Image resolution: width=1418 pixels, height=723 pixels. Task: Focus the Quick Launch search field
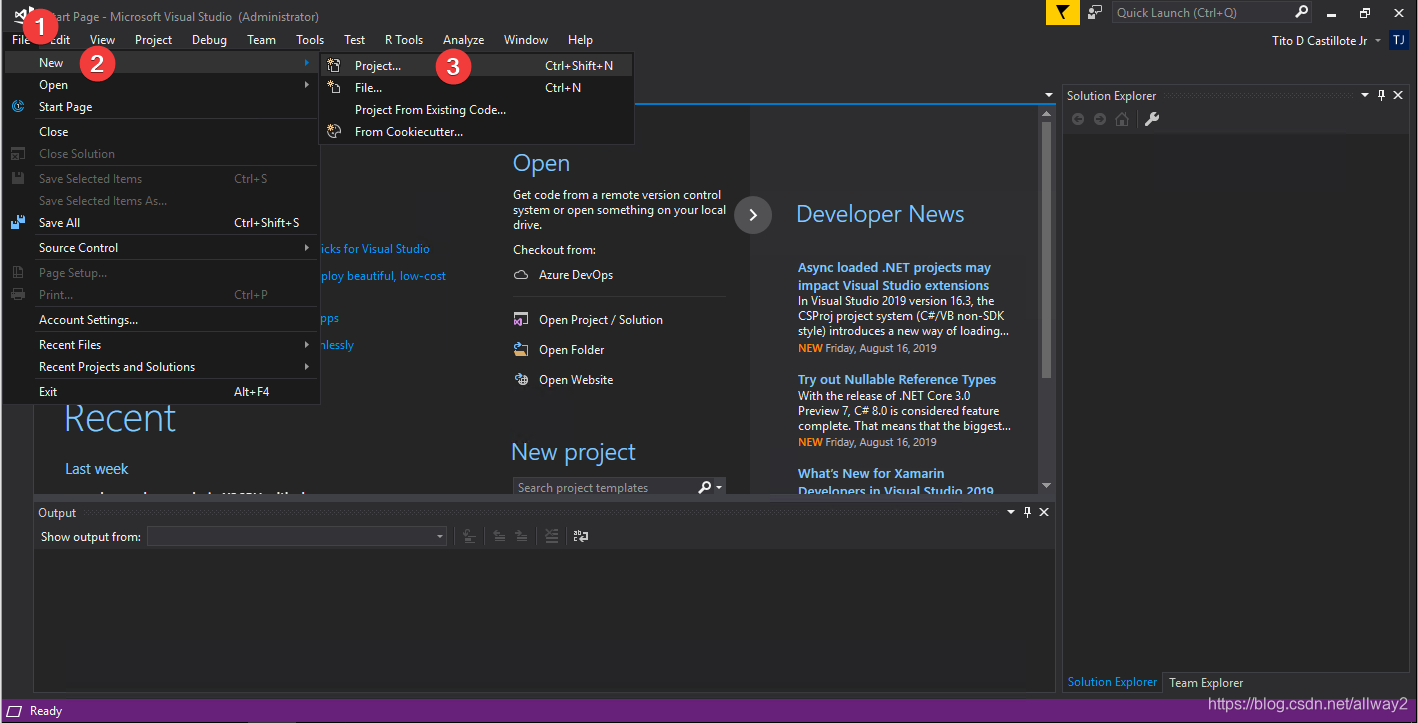coord(1202,13)
